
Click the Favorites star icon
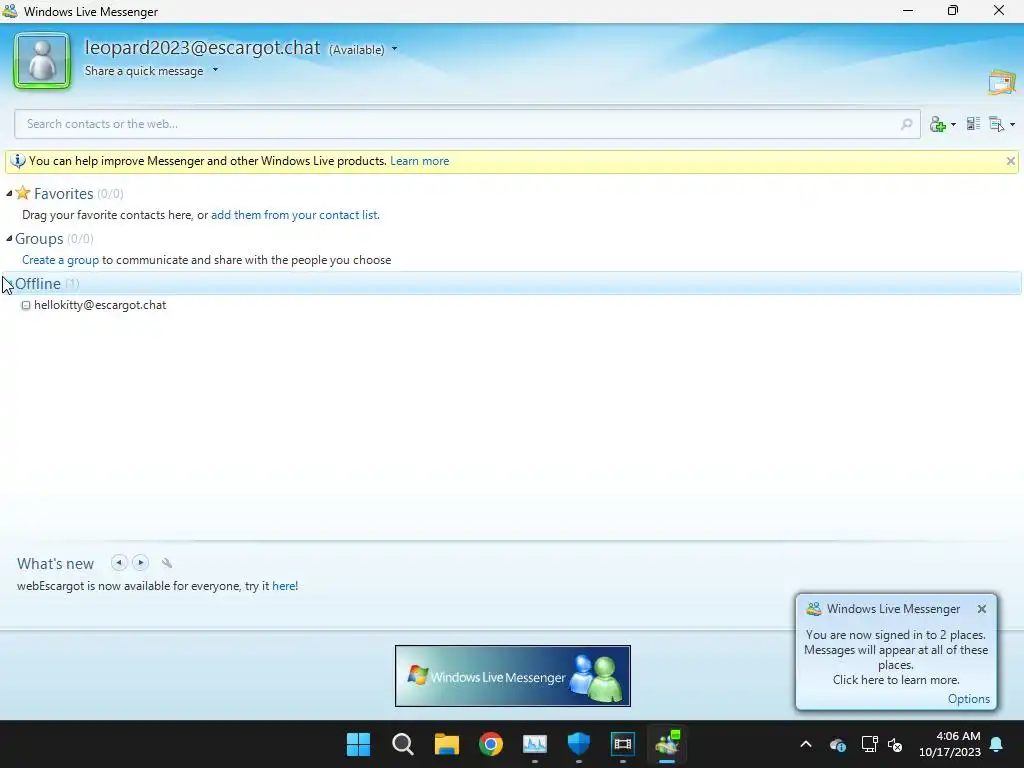(x=23, y=193)
